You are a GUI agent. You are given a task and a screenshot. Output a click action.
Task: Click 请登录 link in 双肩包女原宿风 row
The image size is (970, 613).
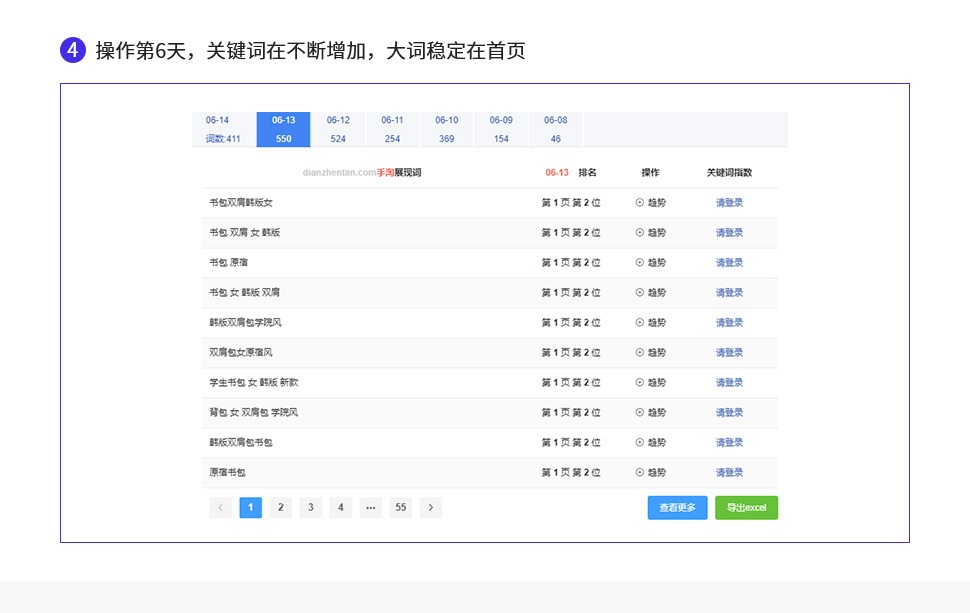tap(729, 353)
